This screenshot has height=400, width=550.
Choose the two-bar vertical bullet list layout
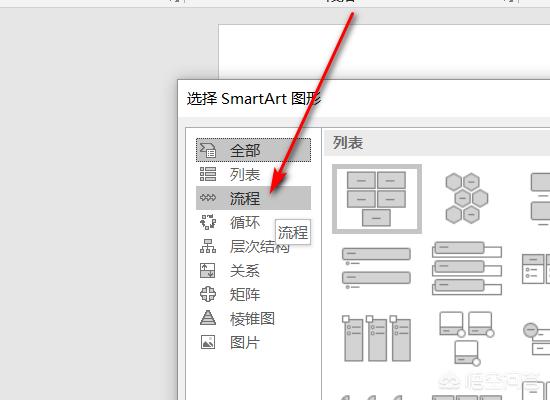click(x=376, y=268)
